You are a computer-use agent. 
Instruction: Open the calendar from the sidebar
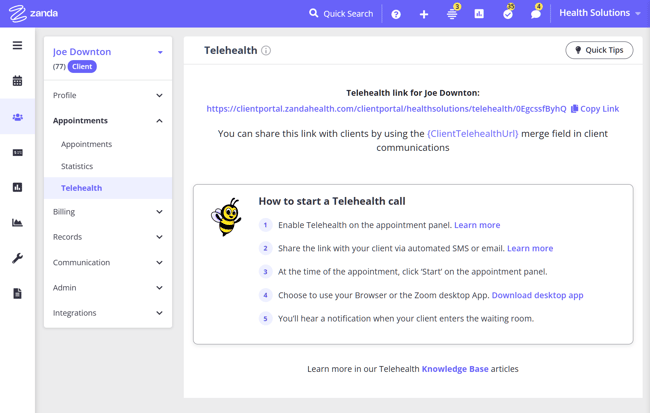17,81
